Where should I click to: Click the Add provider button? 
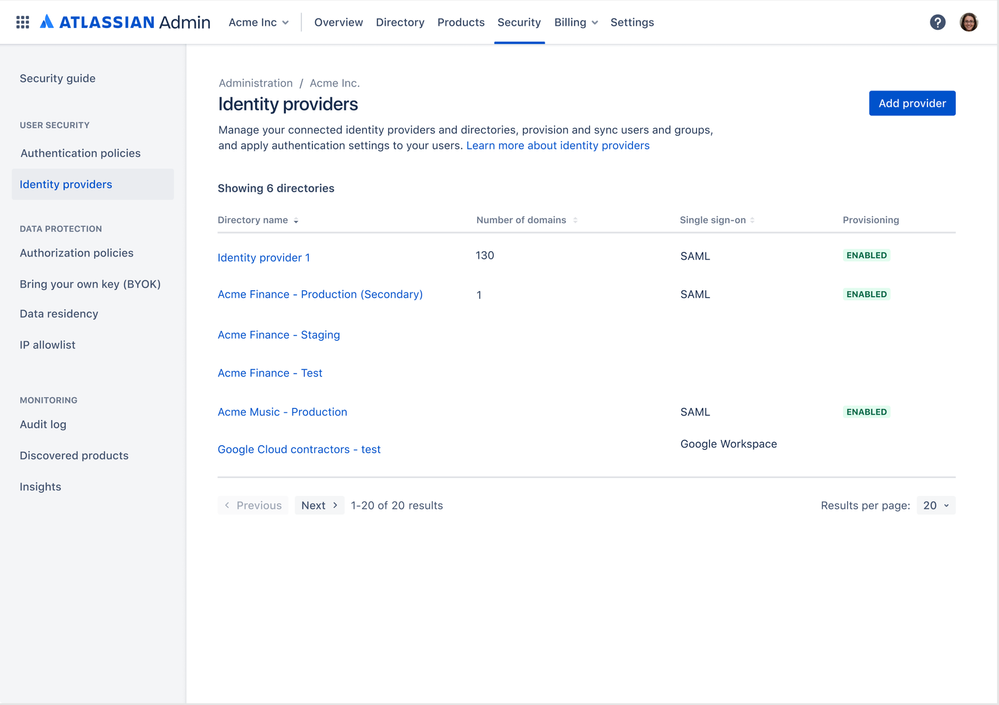pyautogui.click(x=912, y=104)
